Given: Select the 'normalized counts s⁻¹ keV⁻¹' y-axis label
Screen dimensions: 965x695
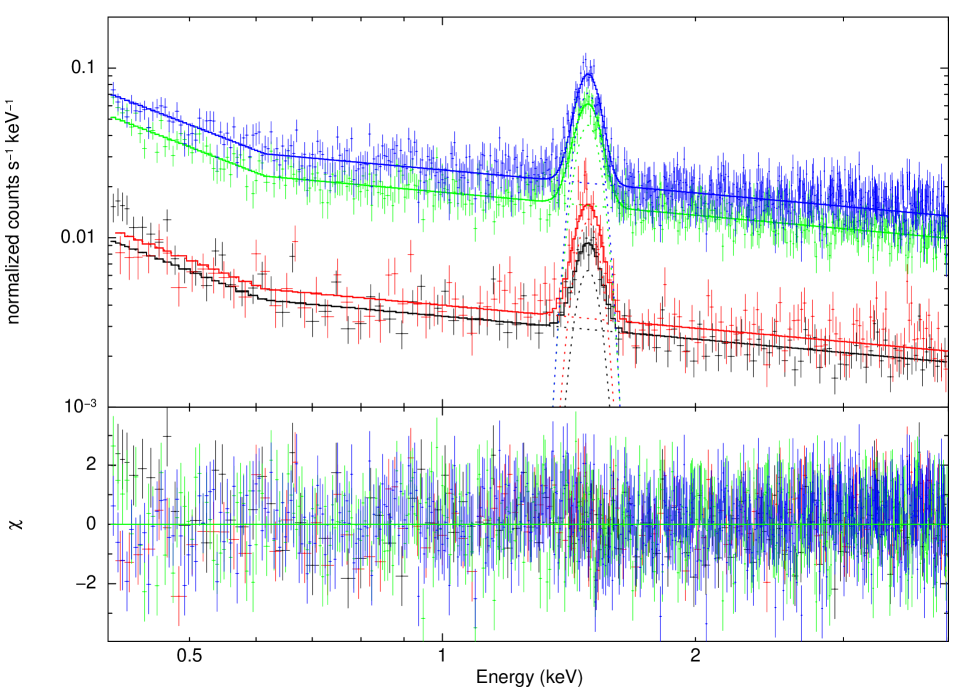Looking at the screenshot, I should [x=14, y=211].
